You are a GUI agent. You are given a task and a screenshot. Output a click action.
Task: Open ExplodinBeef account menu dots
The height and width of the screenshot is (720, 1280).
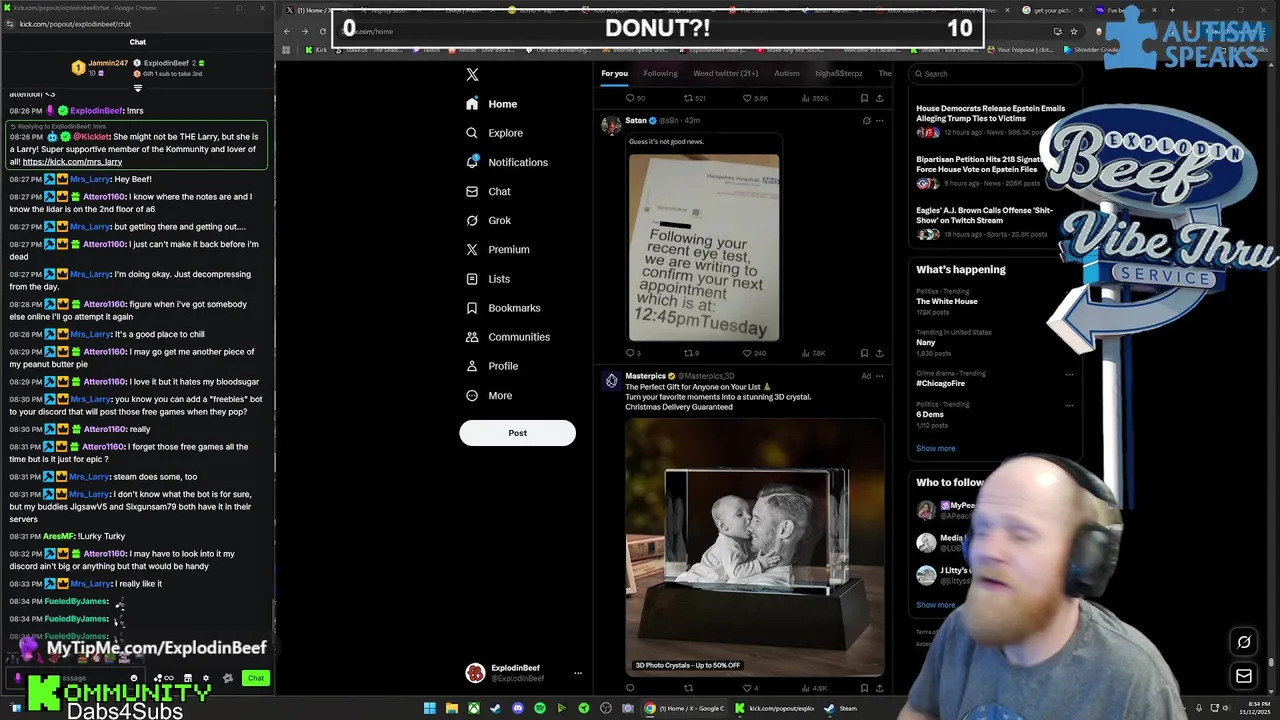tap(577, 673)
